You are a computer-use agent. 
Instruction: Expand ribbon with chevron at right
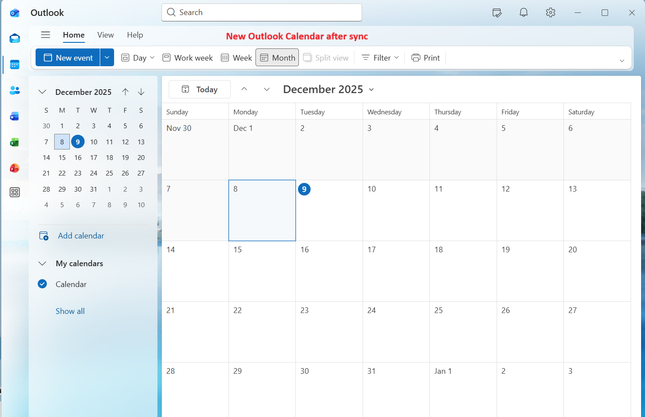[622, 61]
